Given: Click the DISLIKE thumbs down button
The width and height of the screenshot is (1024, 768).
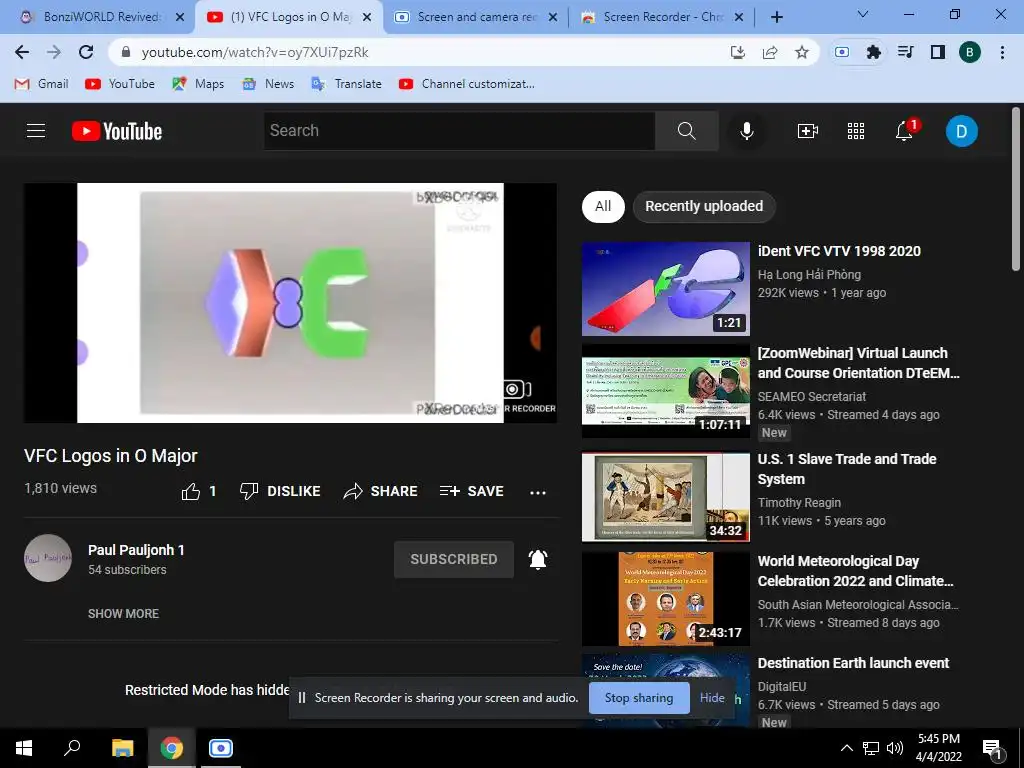Looking at the screenshot, I should pyautogui.click(x=280, y=491).
